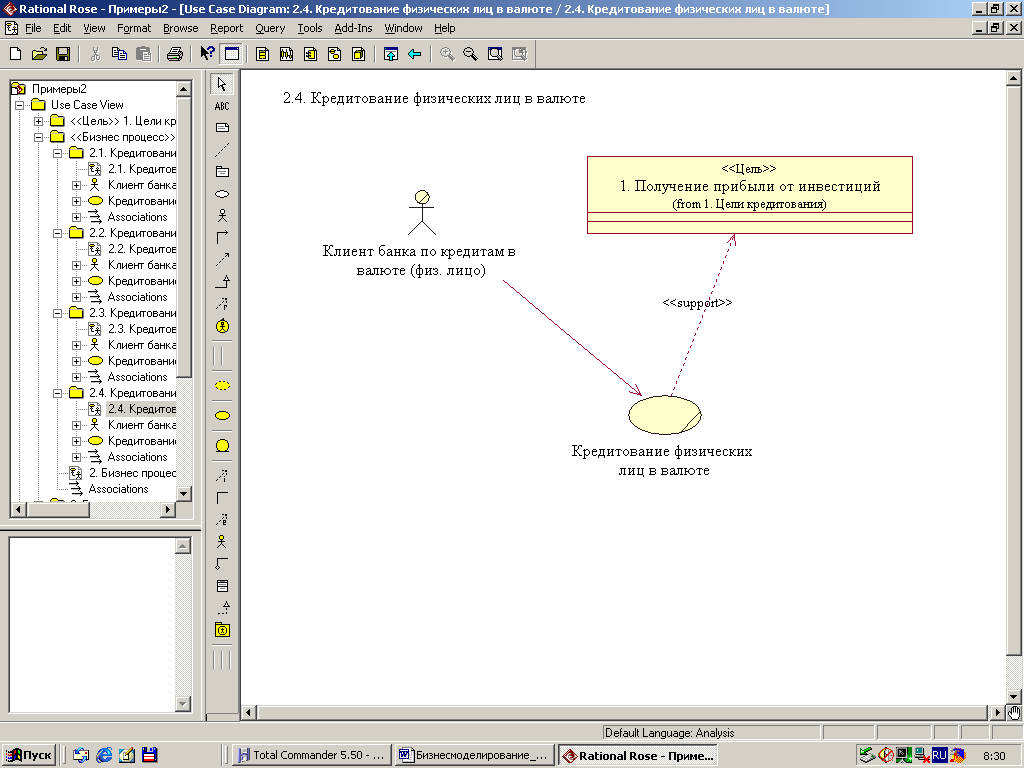Screen dimensions: 1024x768
Task: Select the Клиент банка actor on diagram
Action: (x=422, y=213)
